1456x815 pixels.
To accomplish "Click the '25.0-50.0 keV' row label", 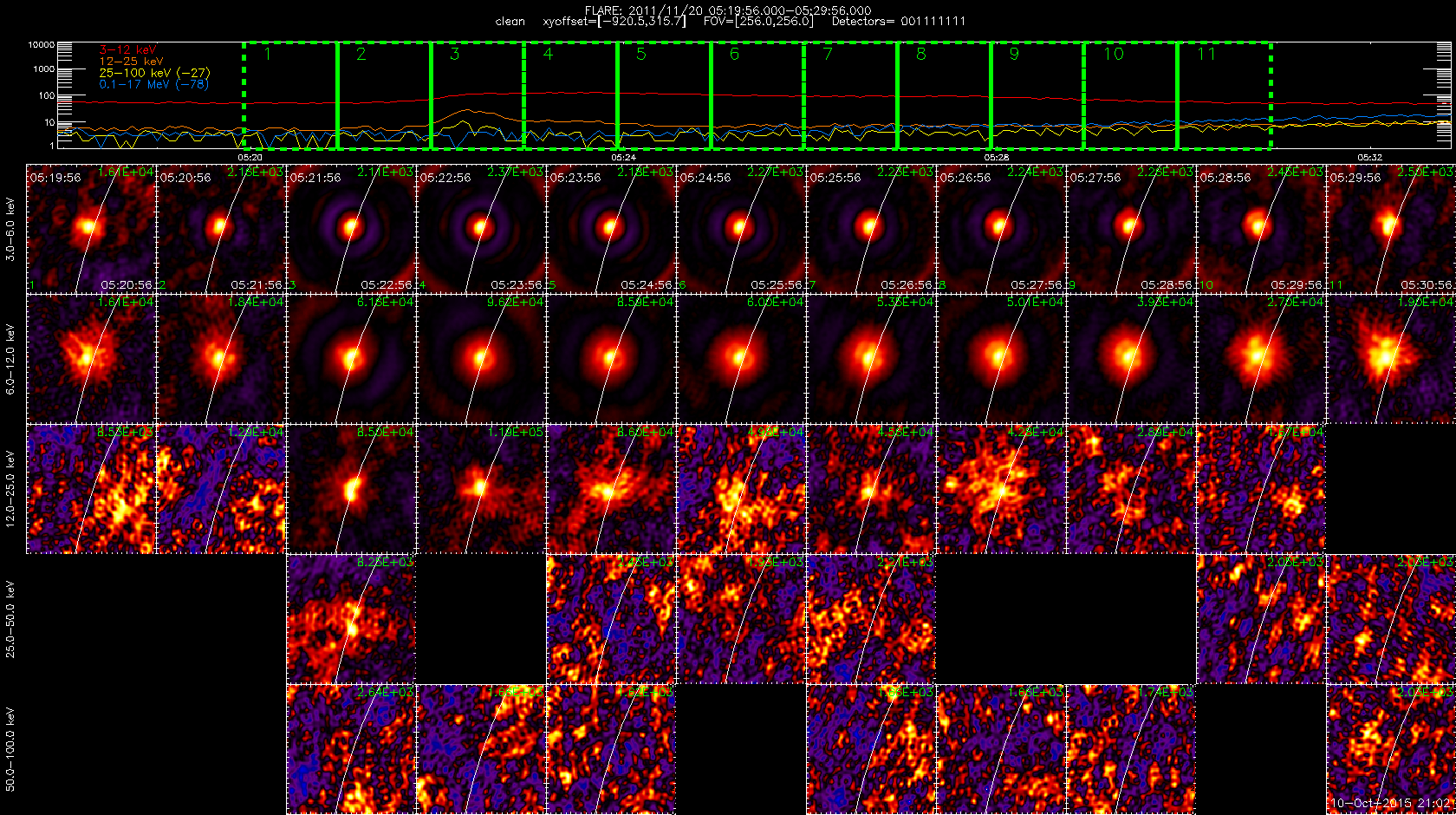I will (x=10, y=619).
